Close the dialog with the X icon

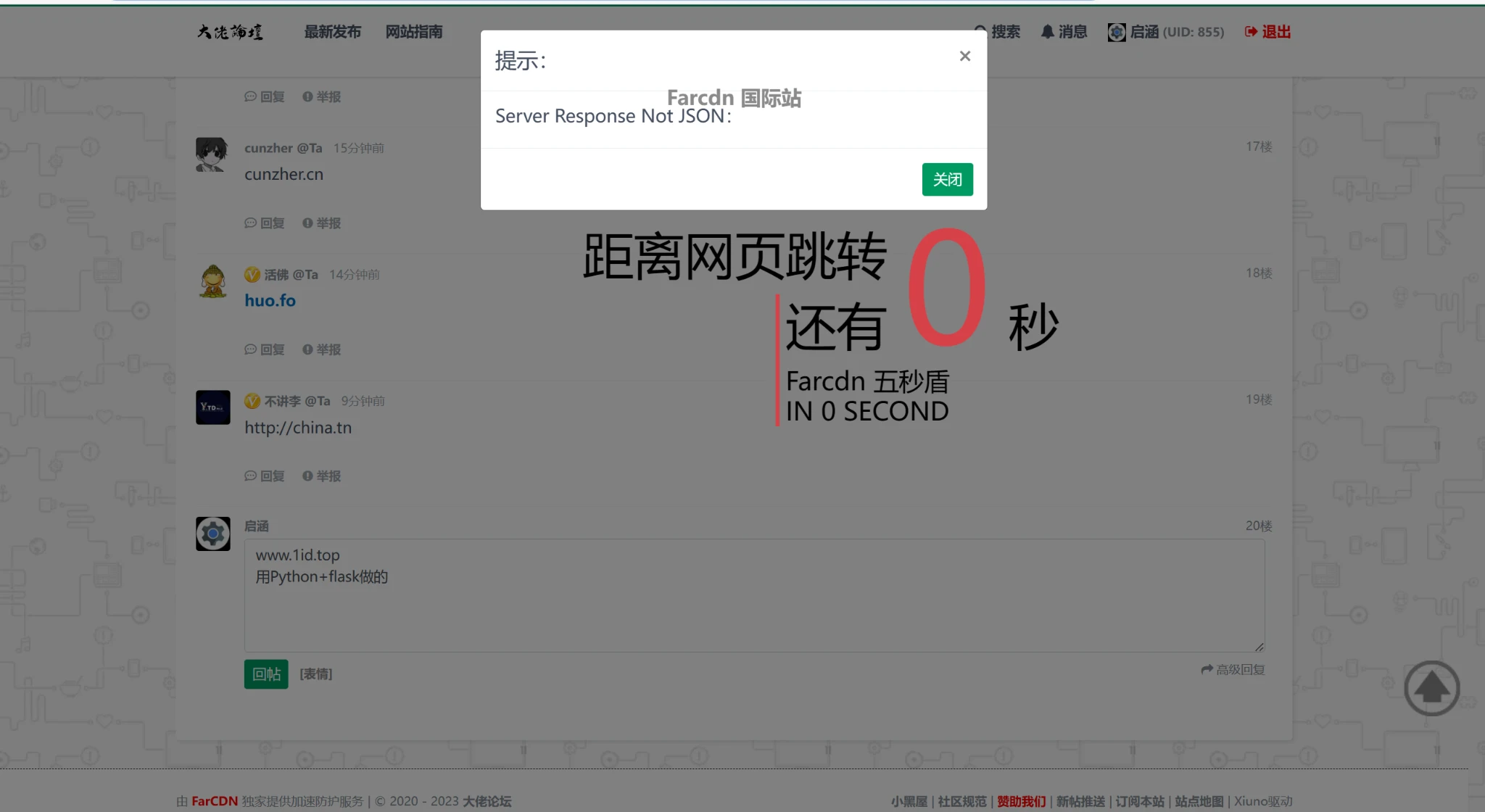tap(964, 57)
